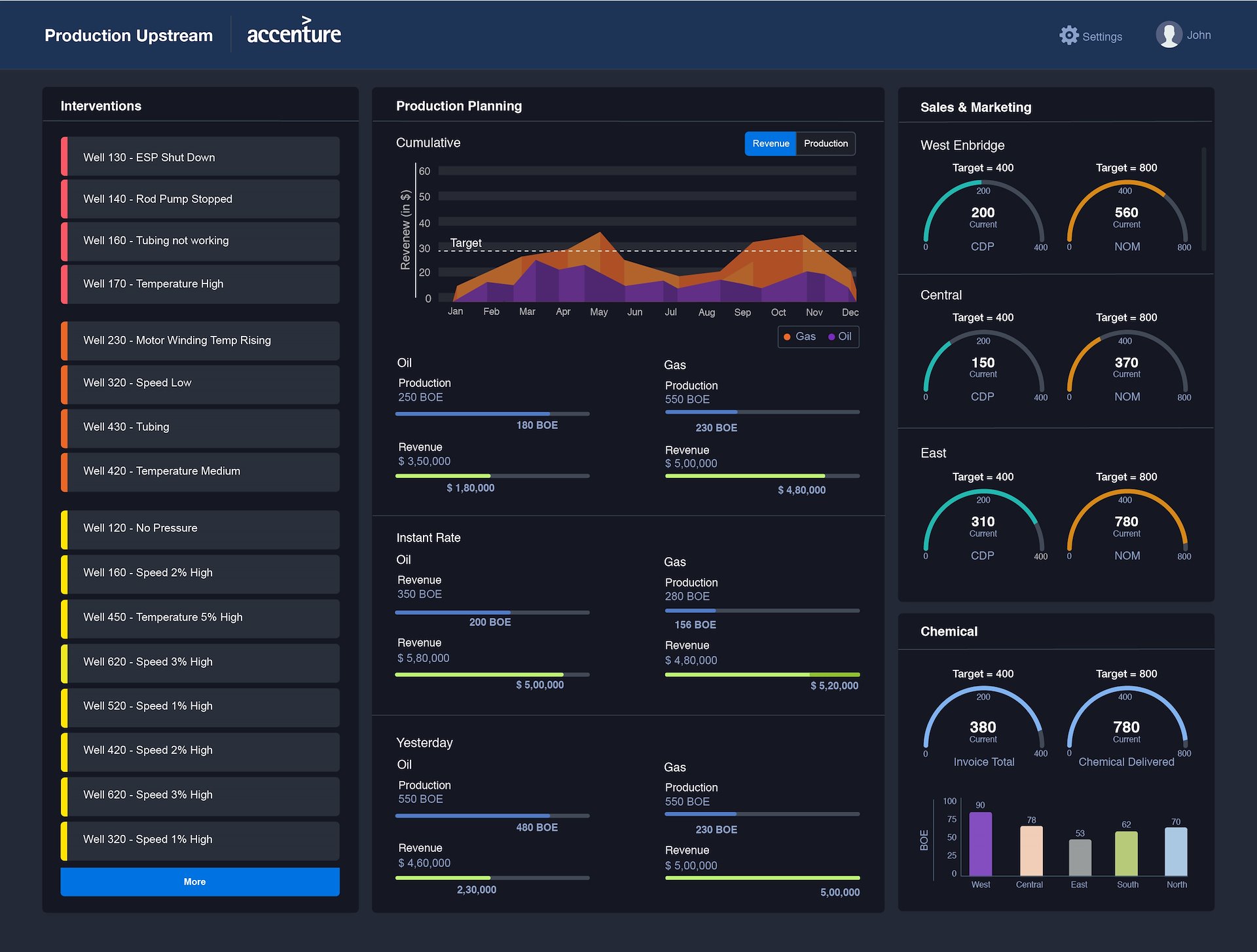Click the orange Gas legend dot
This screenshot has height=952, width=1257.
click(787, 337)
